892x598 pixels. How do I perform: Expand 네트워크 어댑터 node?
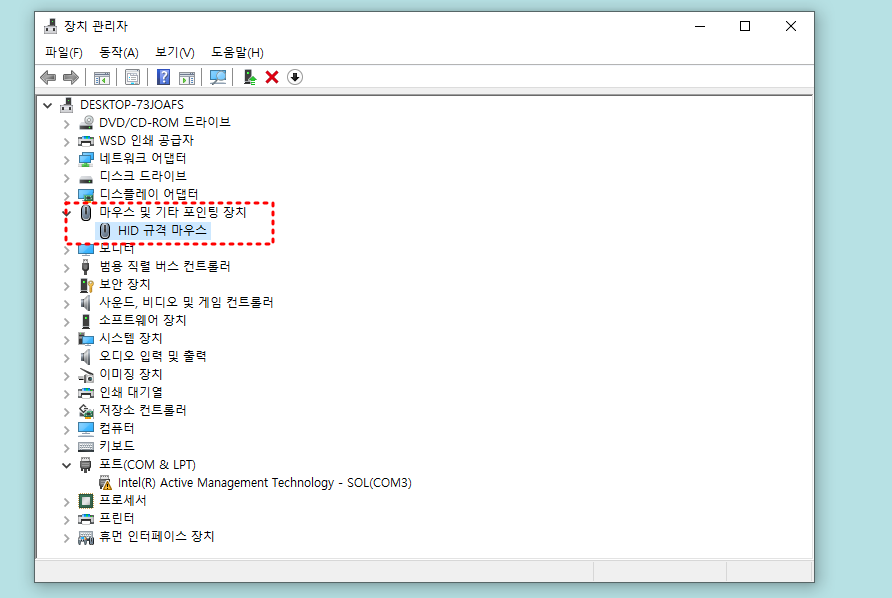click(67, 159)
